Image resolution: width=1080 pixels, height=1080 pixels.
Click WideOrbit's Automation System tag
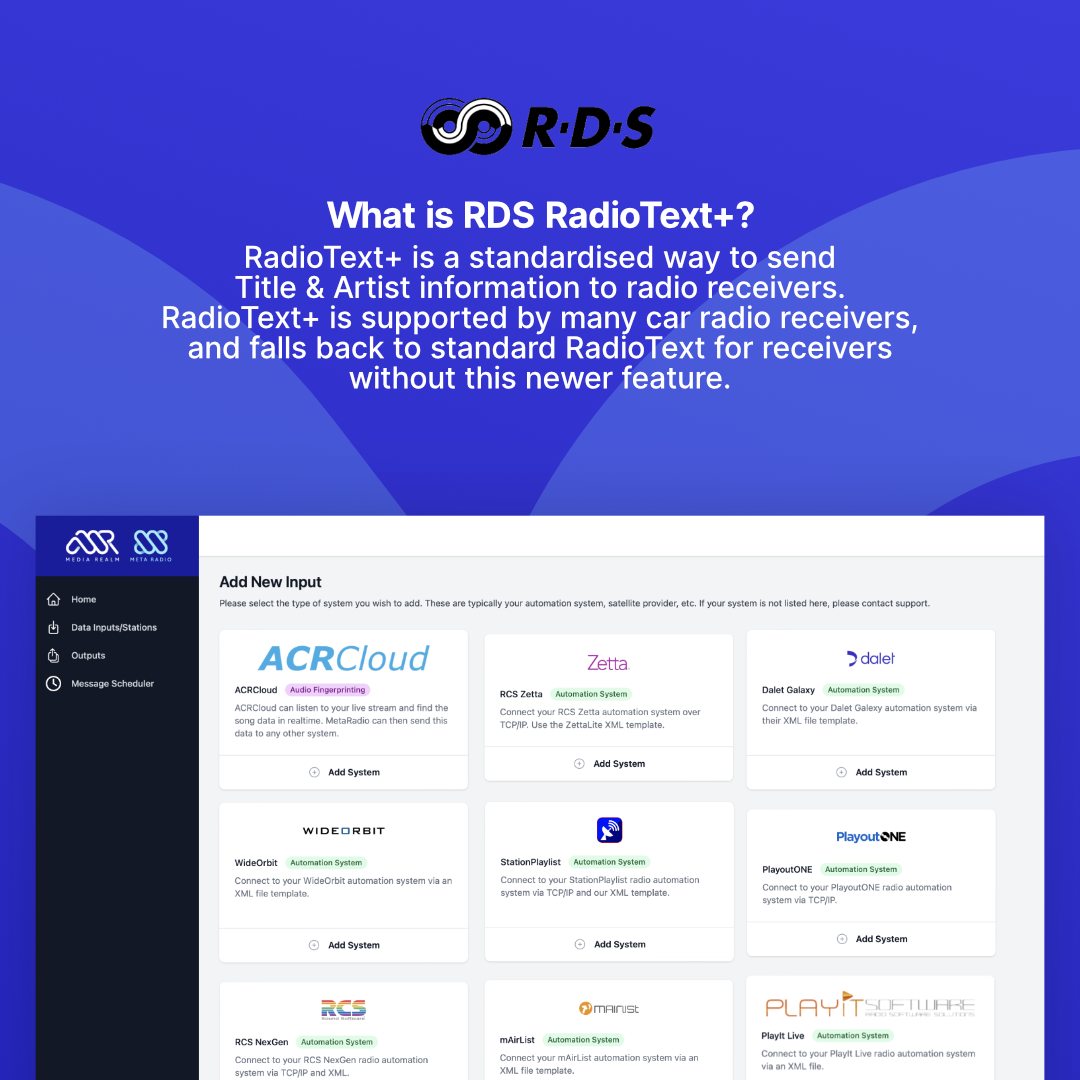326,862
